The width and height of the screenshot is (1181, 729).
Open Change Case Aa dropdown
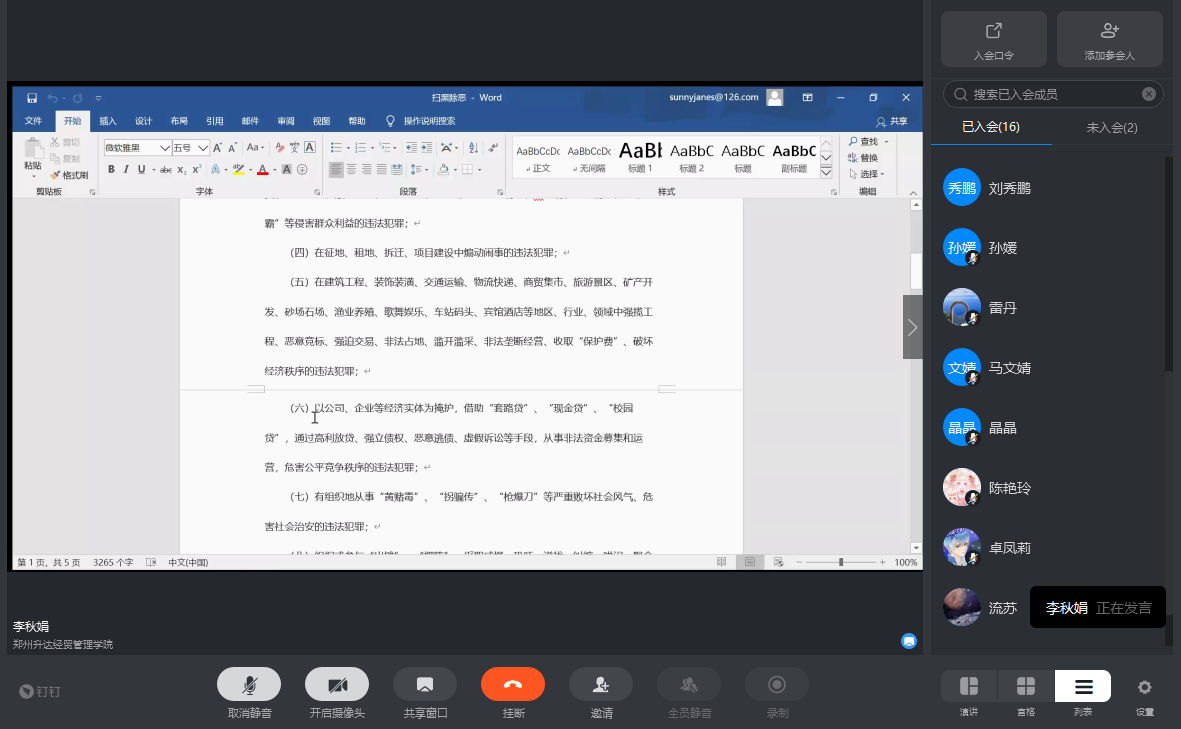click(x=255, y=148)
